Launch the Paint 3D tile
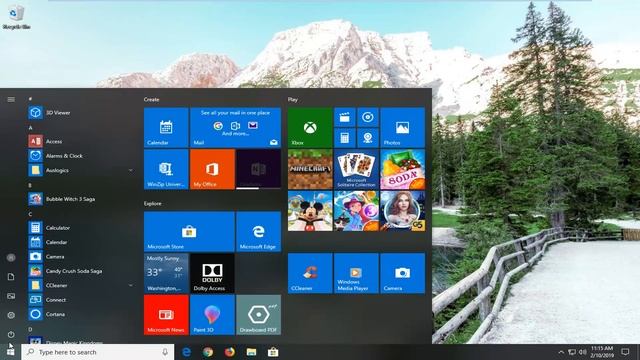Image resolution: width=640 pixels, height=360 pixels. pyautogui.click(x=212, y=315)
